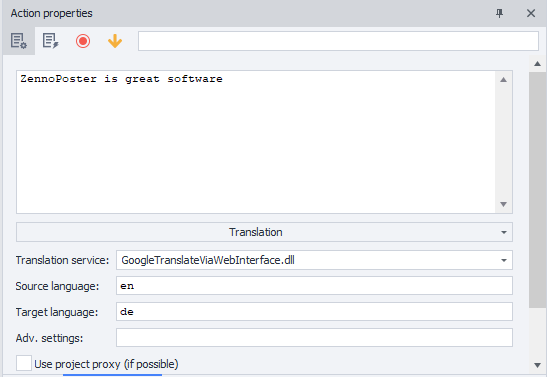Close the Action properties panel
547x377 pixels.
coord(531,13)
